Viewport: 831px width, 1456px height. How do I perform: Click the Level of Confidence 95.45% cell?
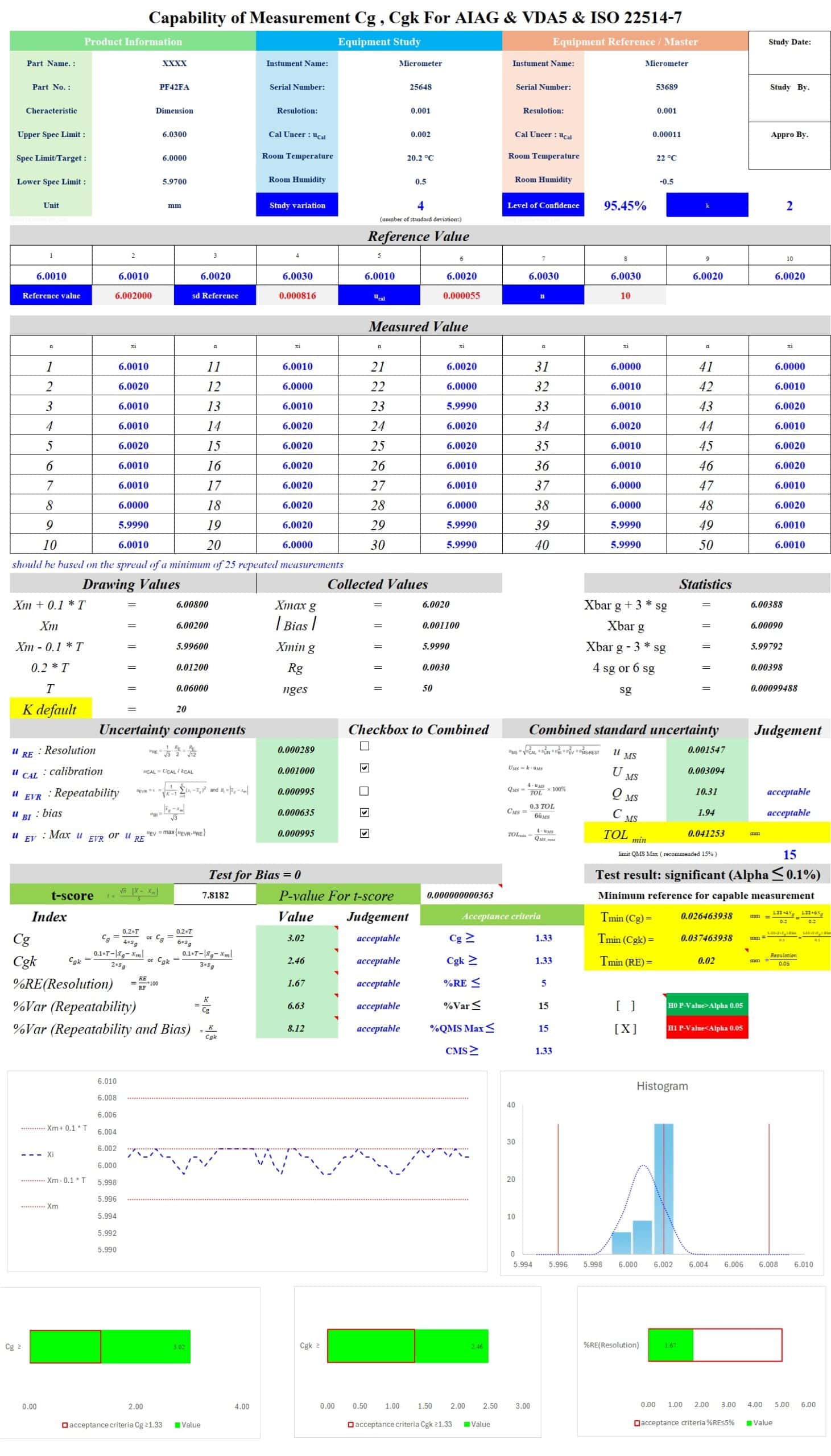[x=625, y=205]
